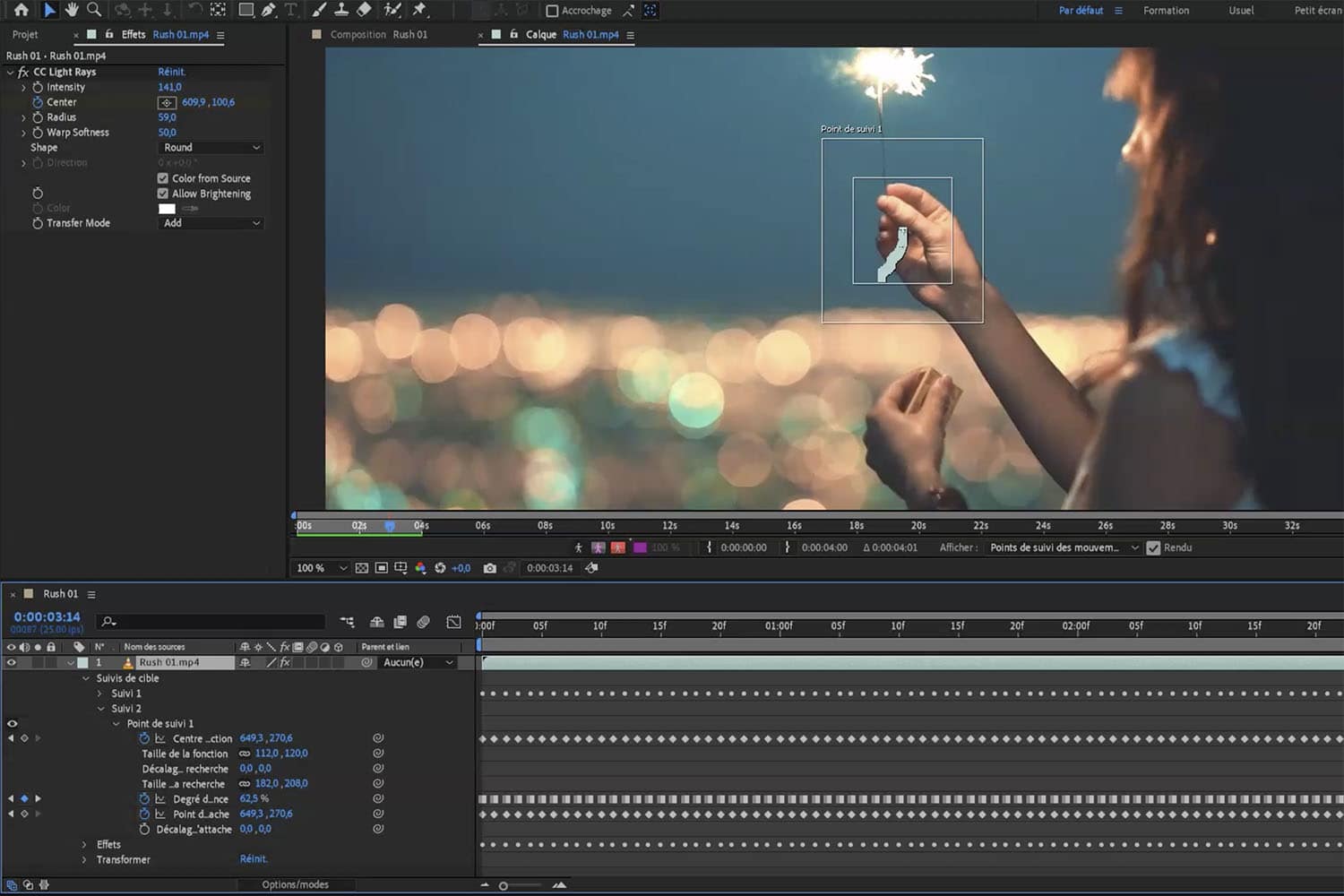The height and width of the screenshot is (896, 1344).
Task: Click the Frame Blending icon in timeline header
Action: (400, 622)
